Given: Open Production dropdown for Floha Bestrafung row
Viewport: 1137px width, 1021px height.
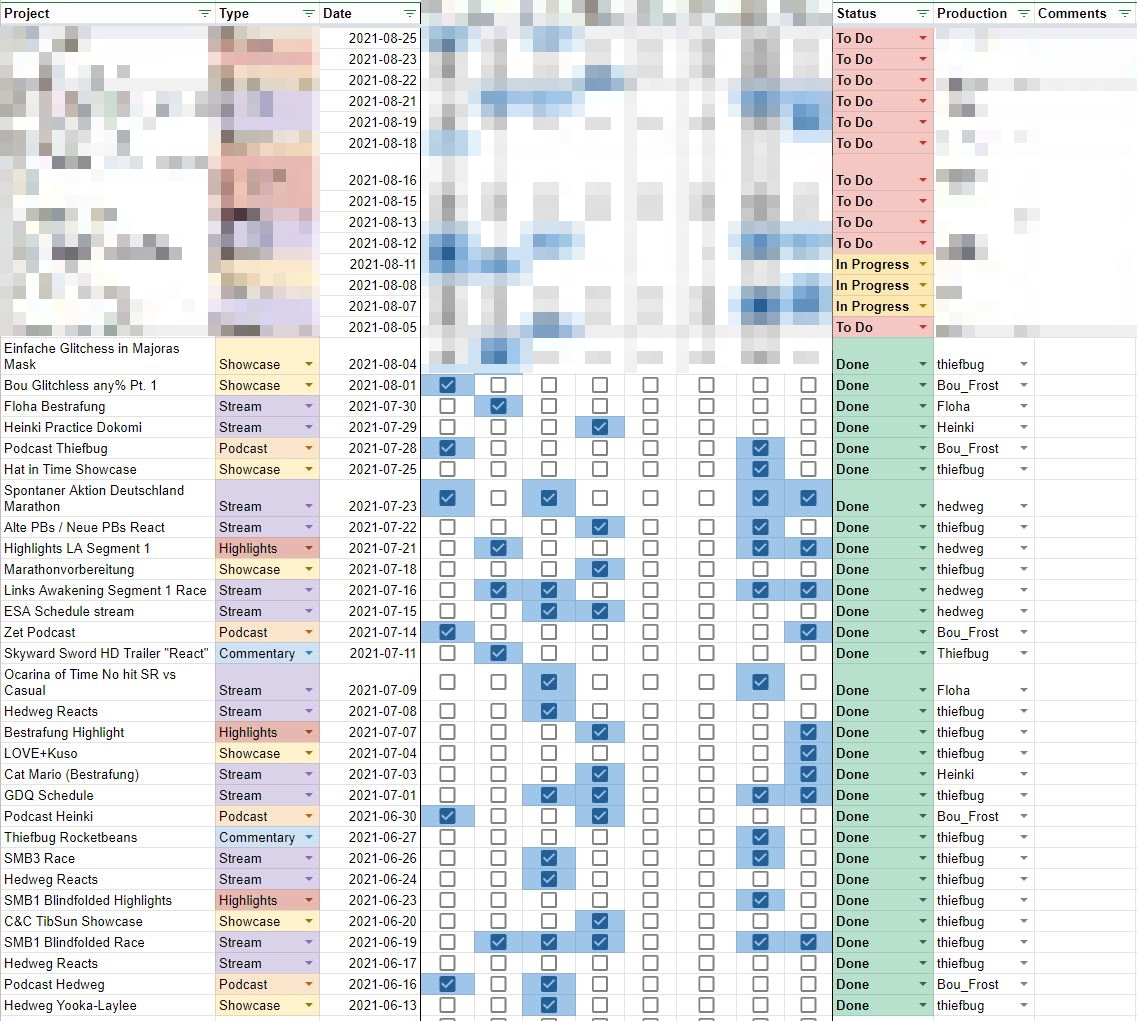Looking at the screenshot, I should 1023,407.
